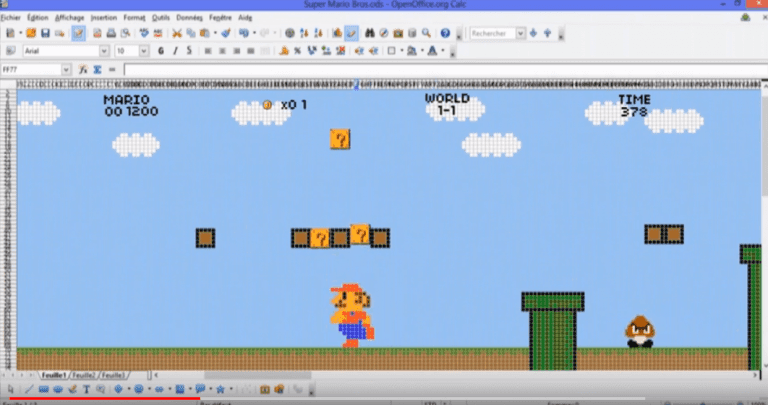Click the Open file folder icon
Screen dimensions: 768x405
[31, 33]
